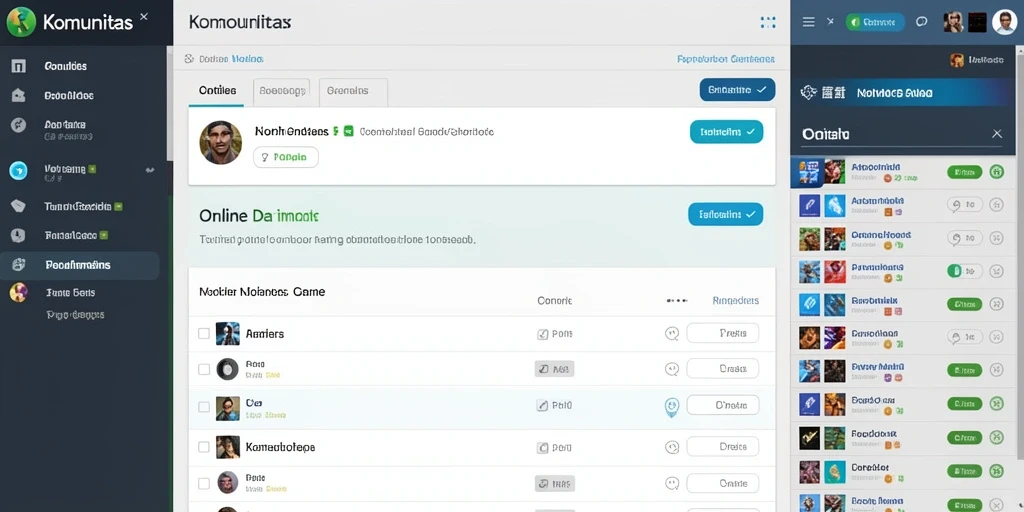Close the Ooitalo panel with X

[997, 133]
